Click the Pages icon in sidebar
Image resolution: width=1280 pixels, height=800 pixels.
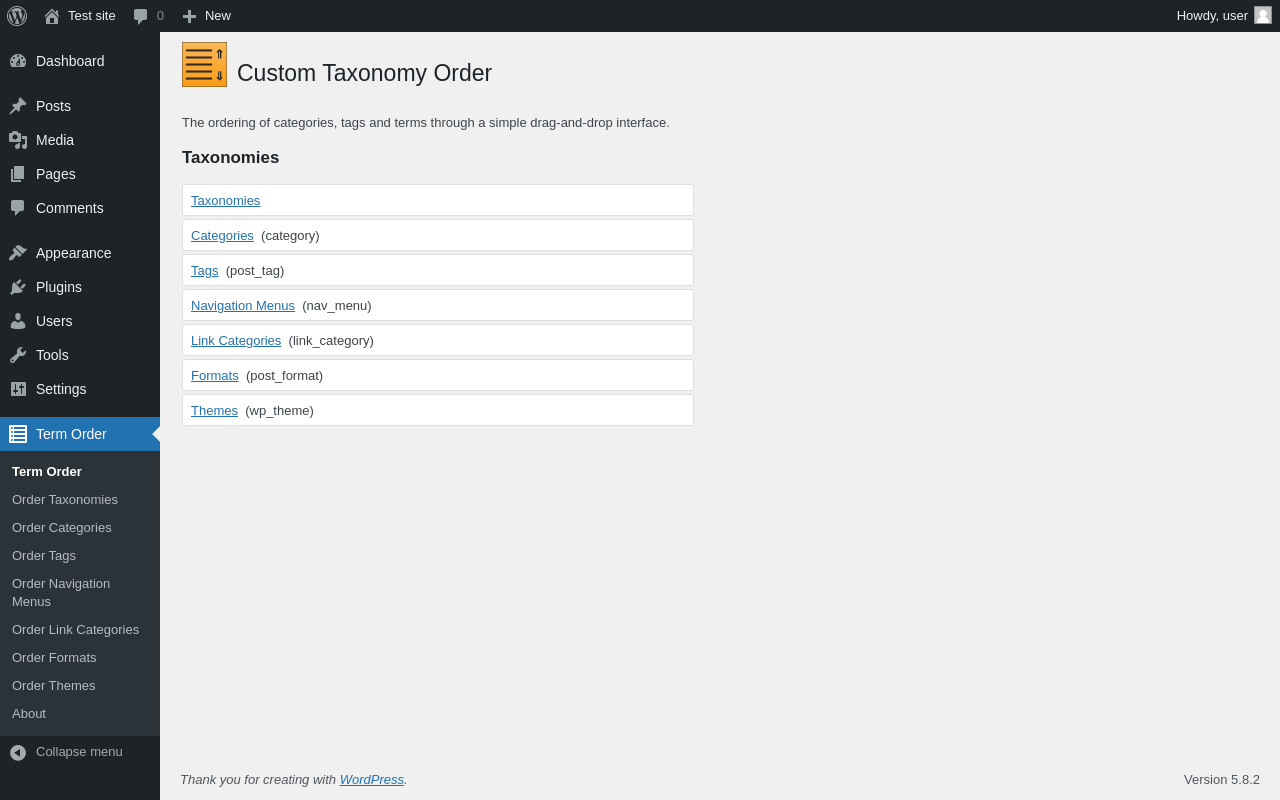point(18,174)
